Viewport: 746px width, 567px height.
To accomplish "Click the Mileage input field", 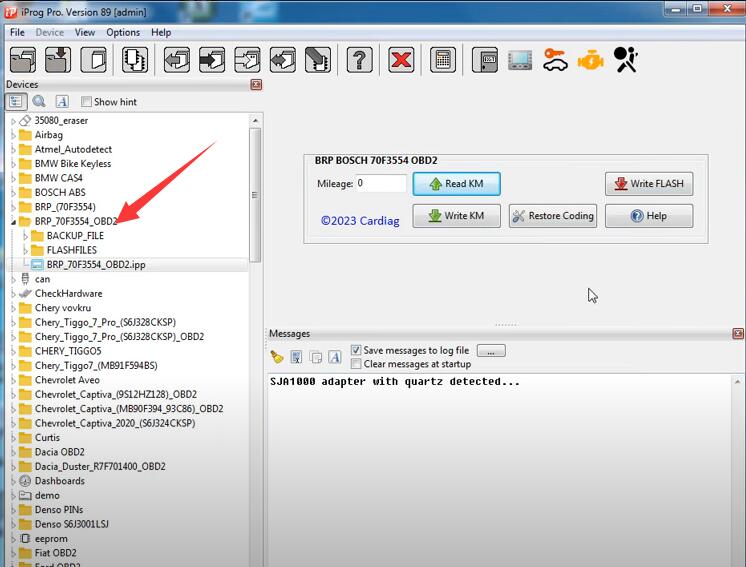I will tap(381, 183).
